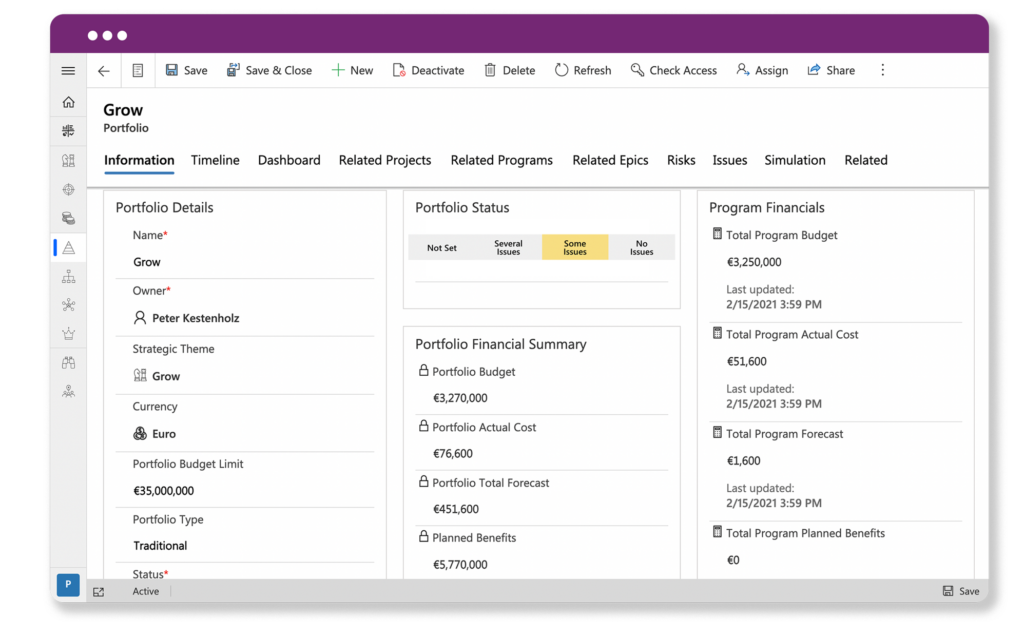Click the coins budget icon in the sidebar
Image resolution: width=1024 pixels, height=636 pixels.
(x=68, y=218)
